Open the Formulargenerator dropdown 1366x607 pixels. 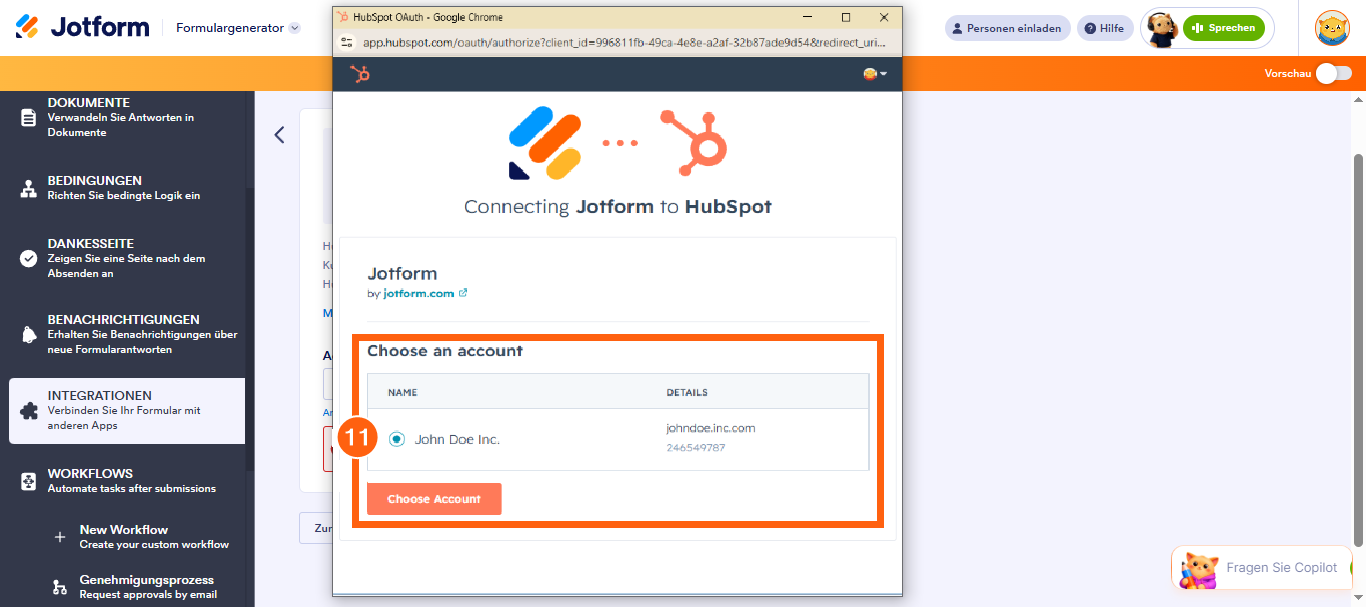(x=238, y=28)
